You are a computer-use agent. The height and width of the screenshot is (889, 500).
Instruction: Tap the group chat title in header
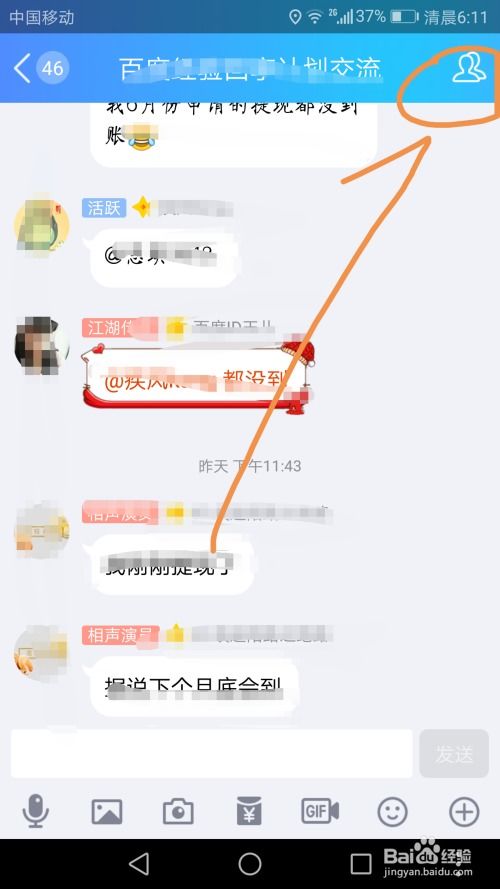(x=250, y=69)
